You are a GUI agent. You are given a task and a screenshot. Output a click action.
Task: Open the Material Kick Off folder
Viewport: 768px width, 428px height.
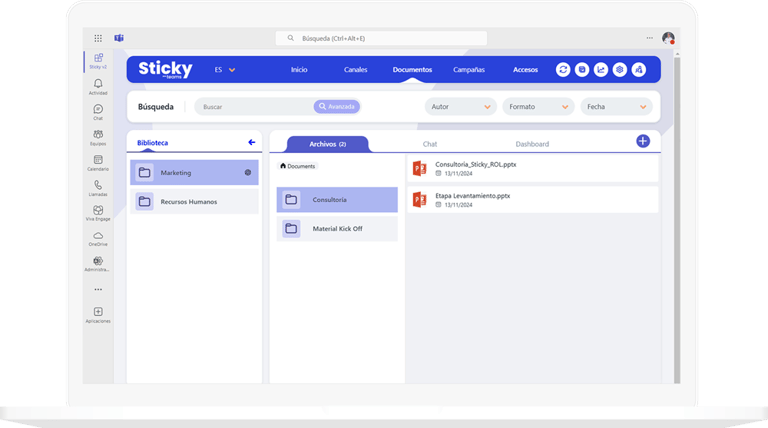click(337, 228)
